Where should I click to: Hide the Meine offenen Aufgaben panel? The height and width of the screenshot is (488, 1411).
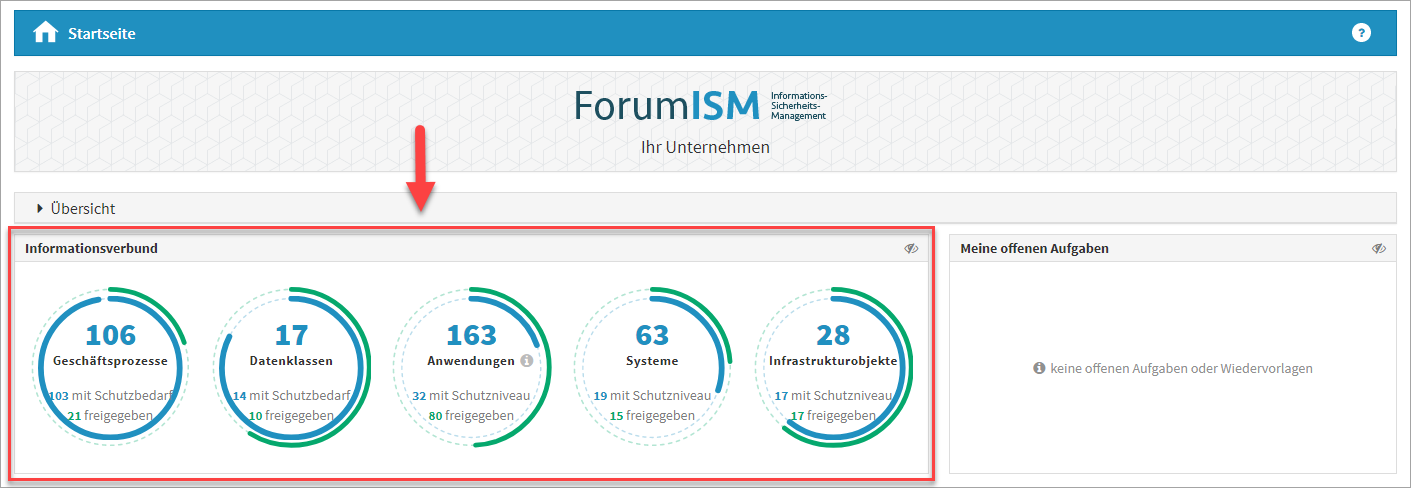coord(1379,248)
